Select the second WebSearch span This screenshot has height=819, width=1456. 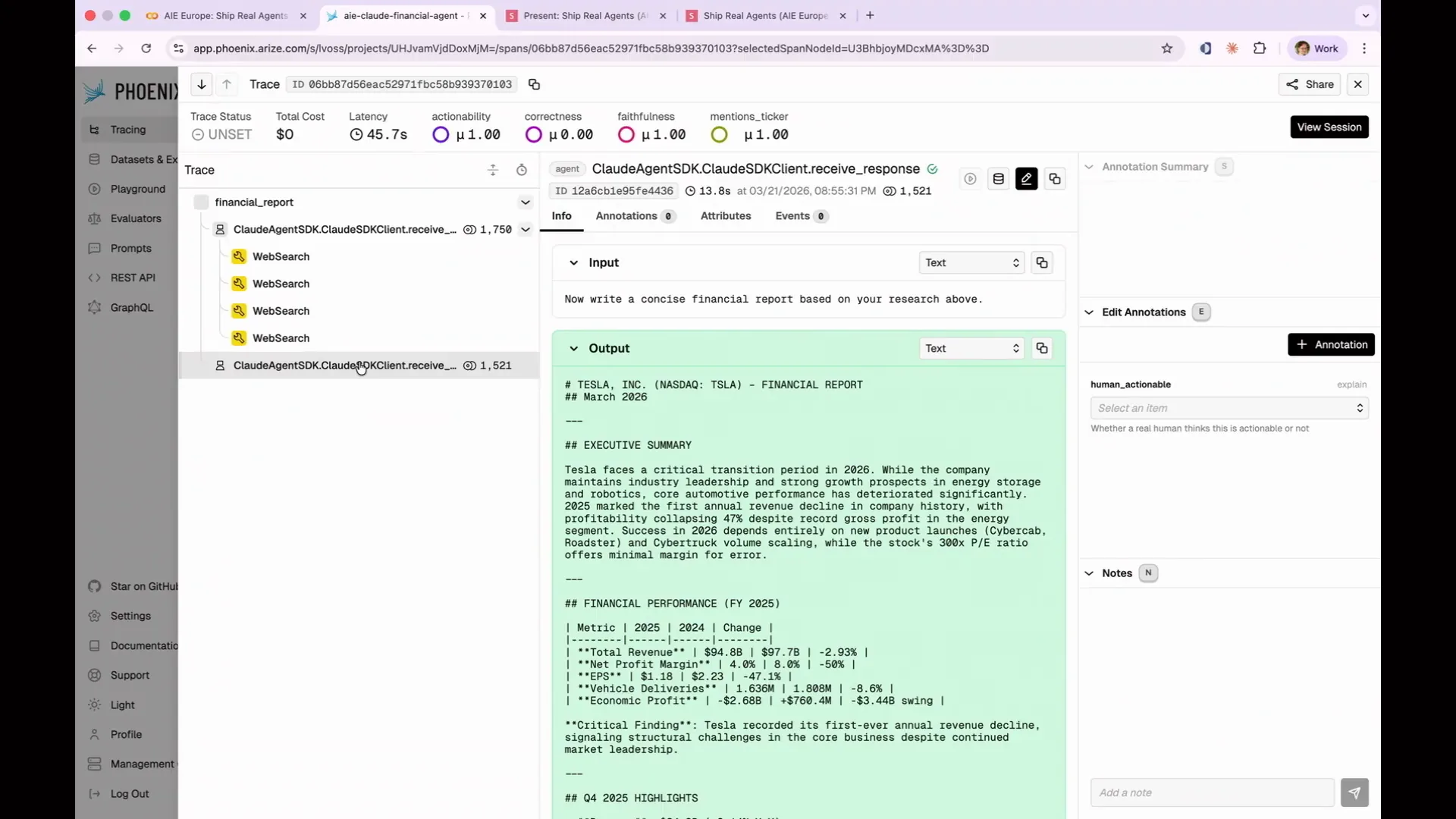tap(281, 284)
